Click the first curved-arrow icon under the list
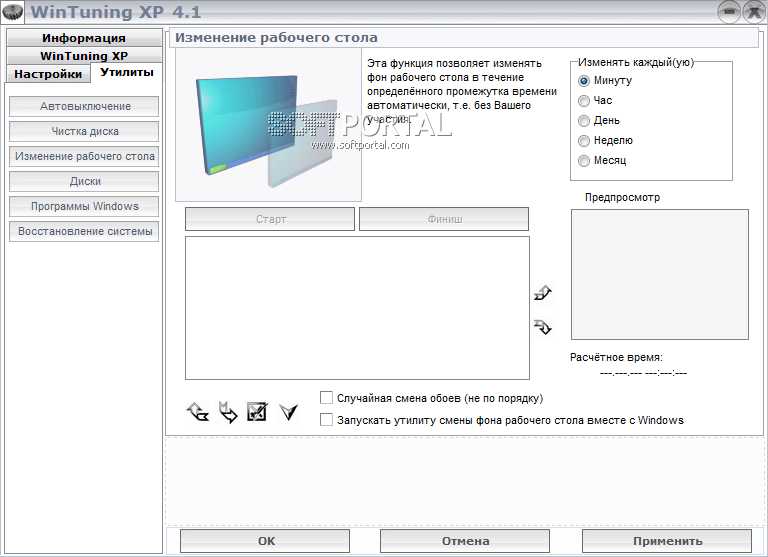The image size is (768, 557). [x=198, y=412]
